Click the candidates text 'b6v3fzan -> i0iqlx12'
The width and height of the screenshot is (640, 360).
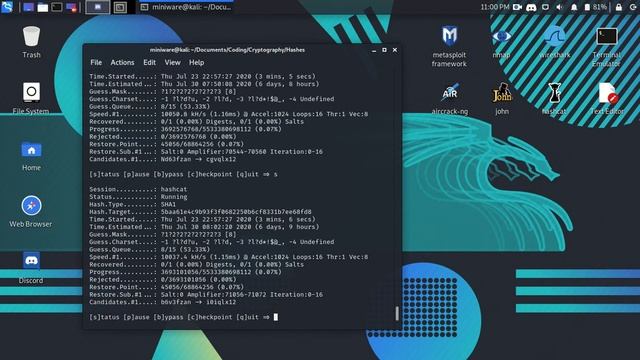pos(198,302)
